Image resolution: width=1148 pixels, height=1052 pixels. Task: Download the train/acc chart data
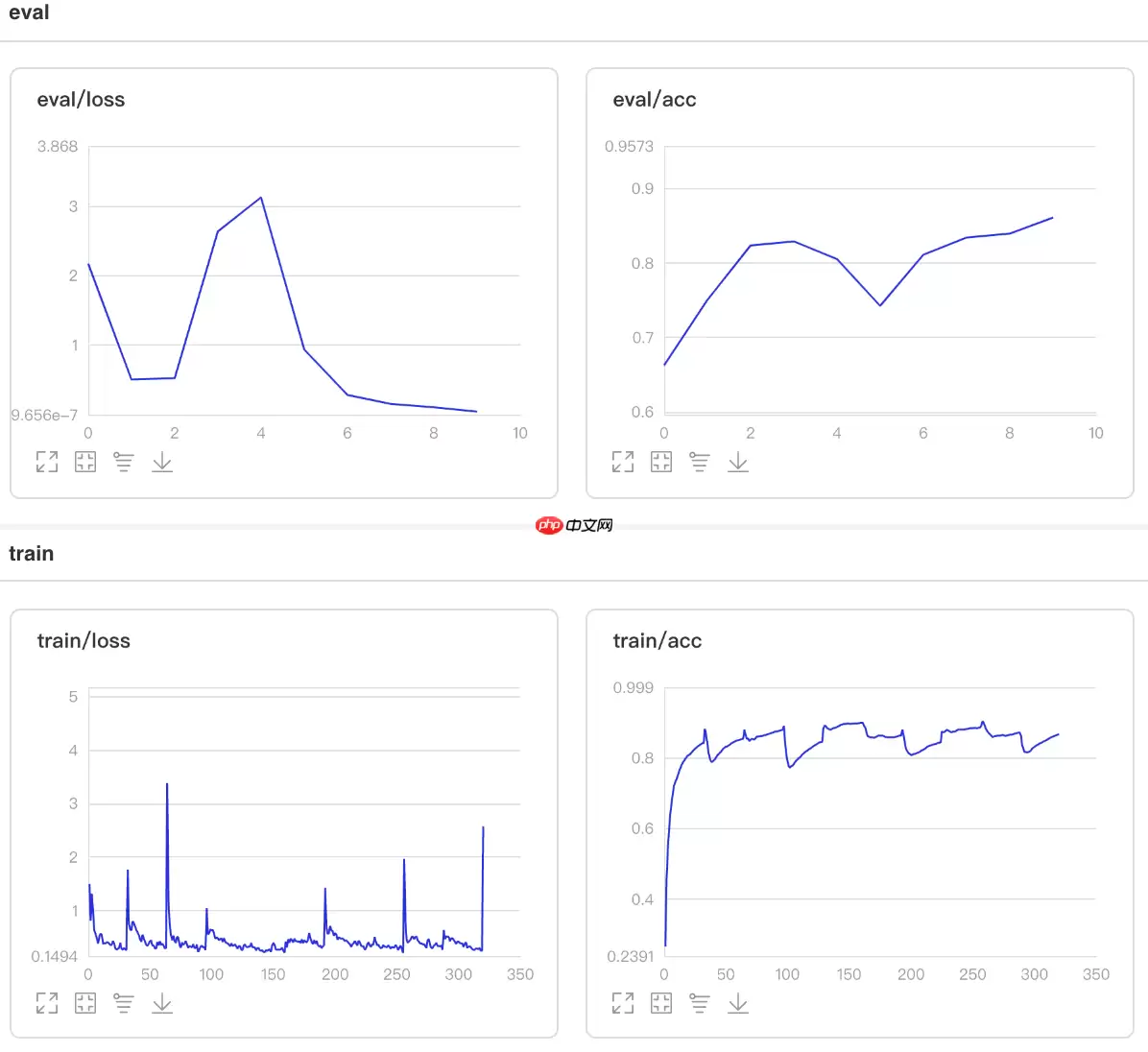(738, 1003)
